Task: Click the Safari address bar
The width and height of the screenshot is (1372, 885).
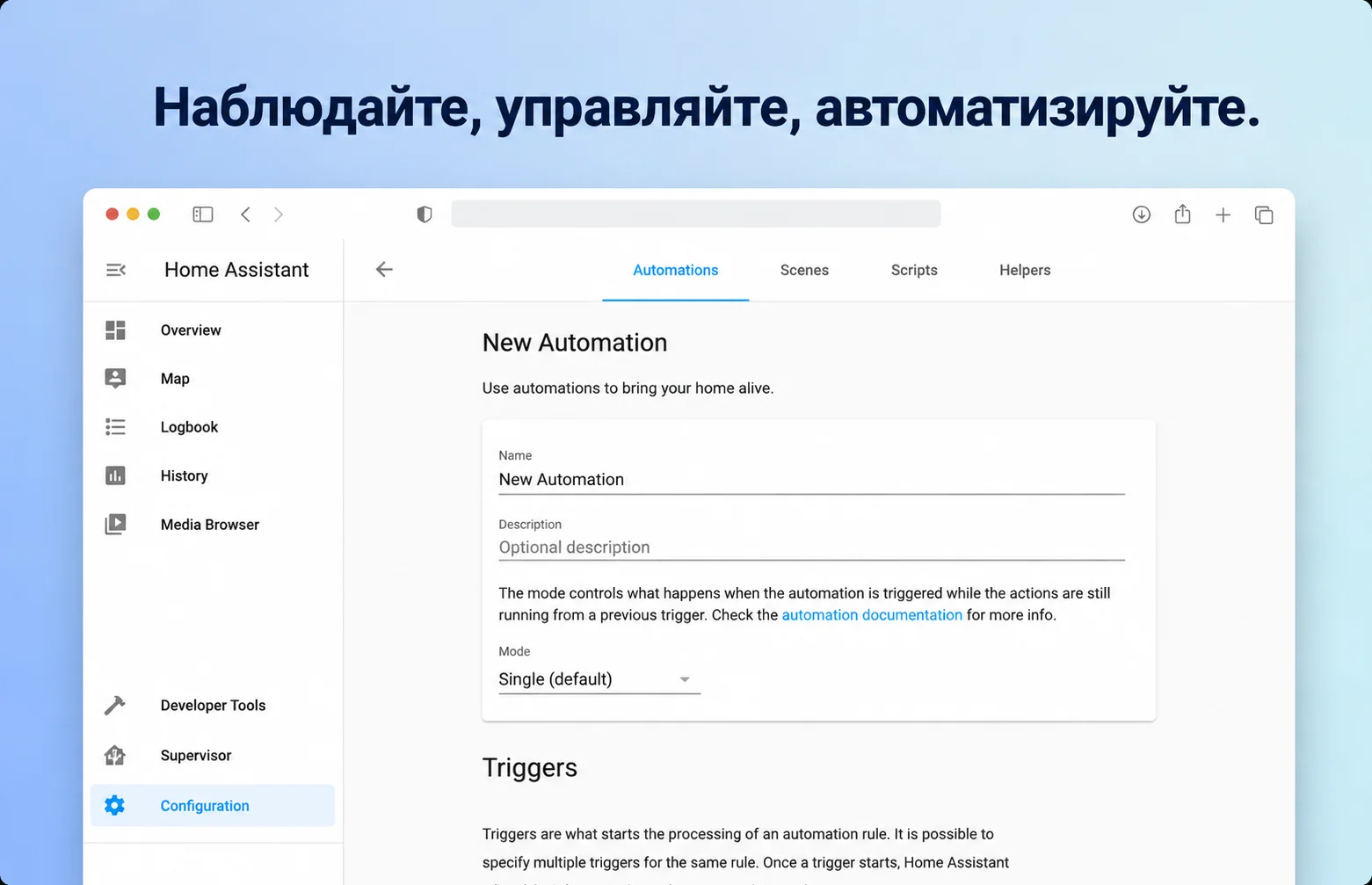Action: 695,214
